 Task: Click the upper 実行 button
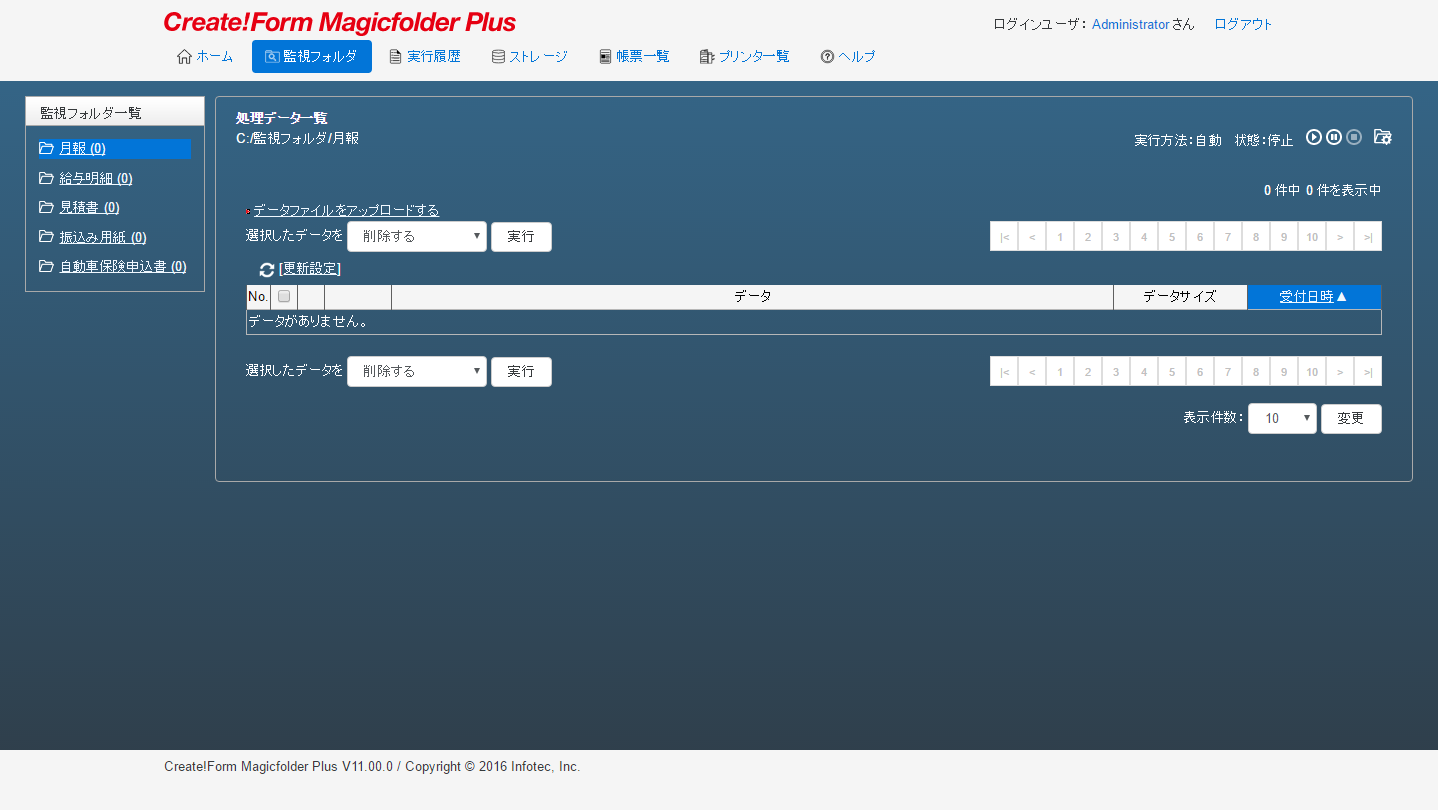(x=521, y=237)
